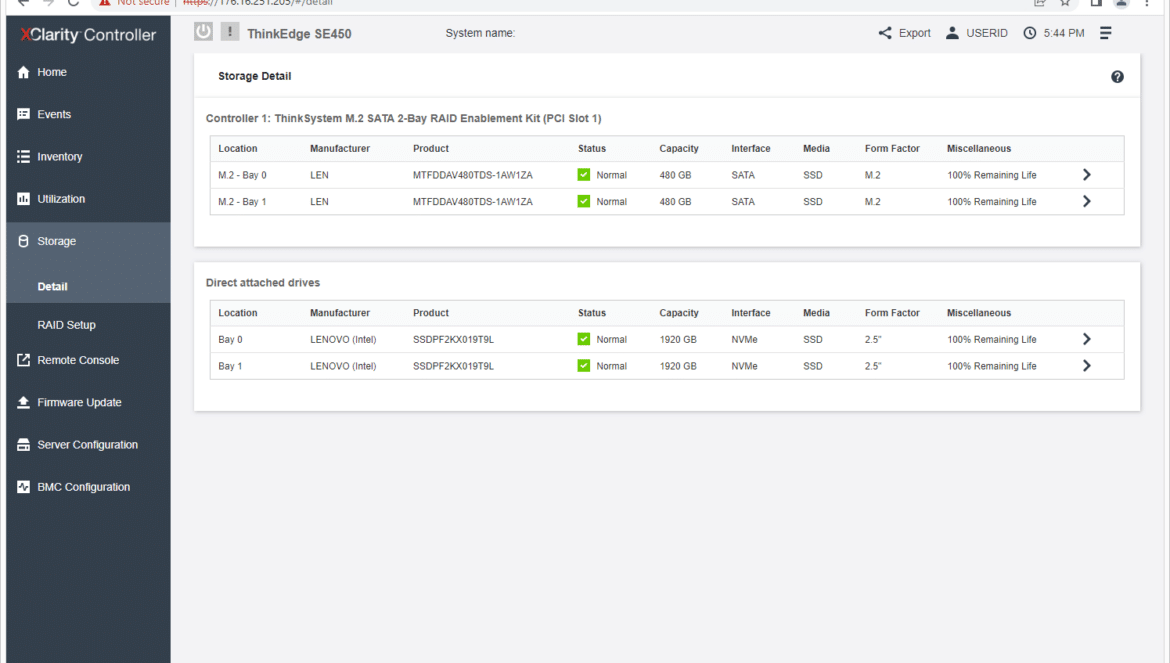
Task: Click 1920 GB capacity in Bay 1 row
Action: pyautogui.click(x=678, y=366)
